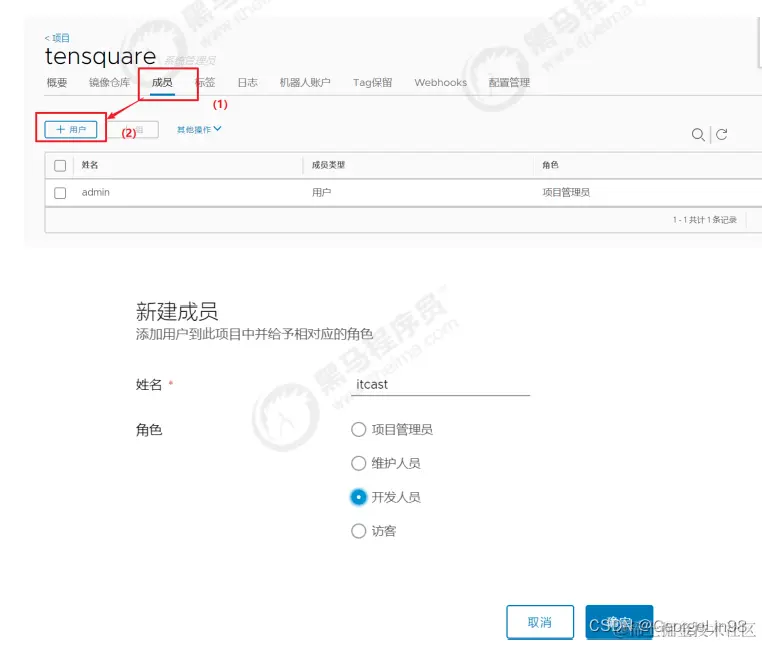The image size is (762, 645).
Task: Click the 用户 member type cell
Action: point(321,192)
